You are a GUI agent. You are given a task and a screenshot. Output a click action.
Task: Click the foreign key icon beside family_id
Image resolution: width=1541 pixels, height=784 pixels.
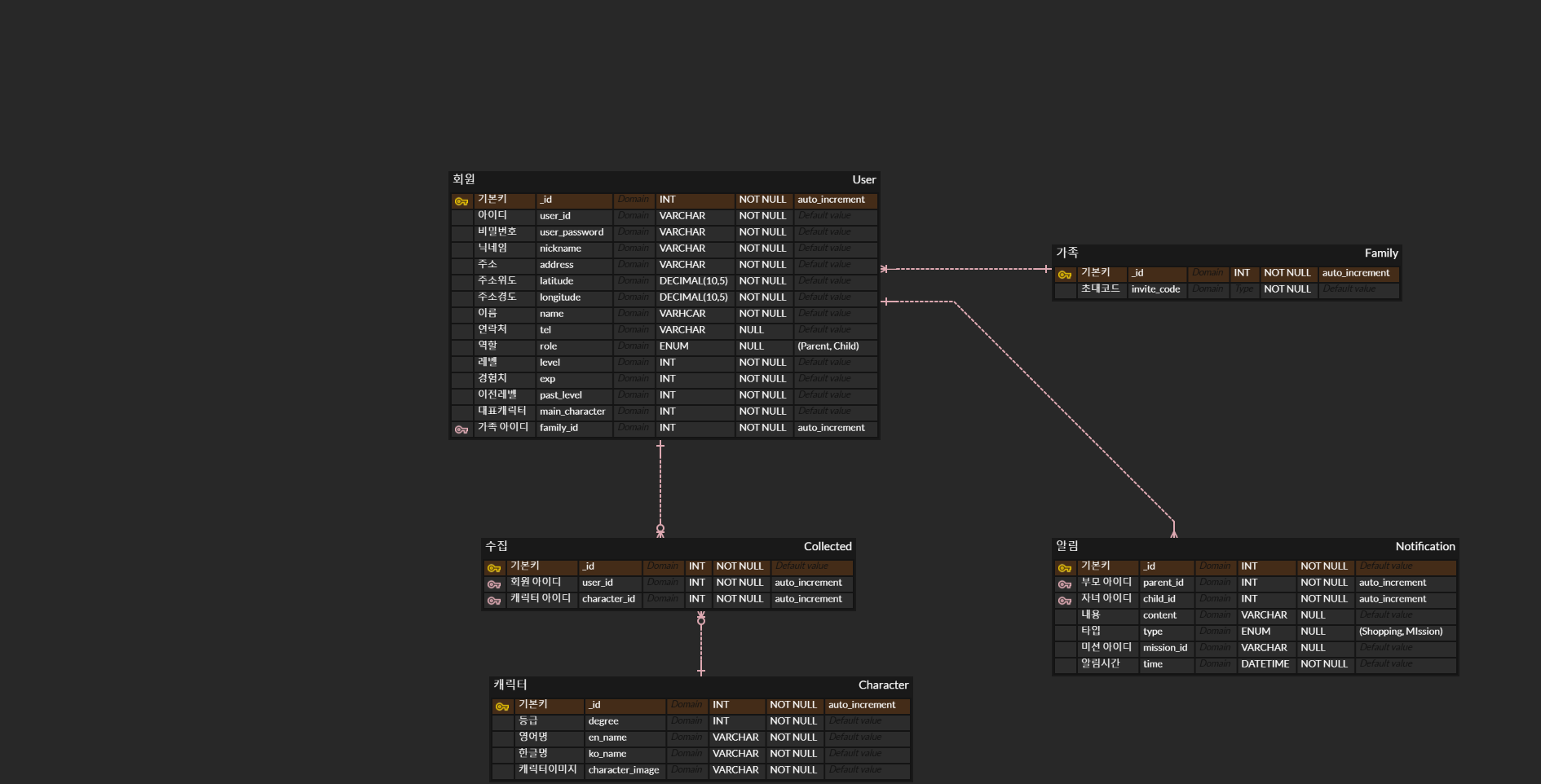(461, 429)
